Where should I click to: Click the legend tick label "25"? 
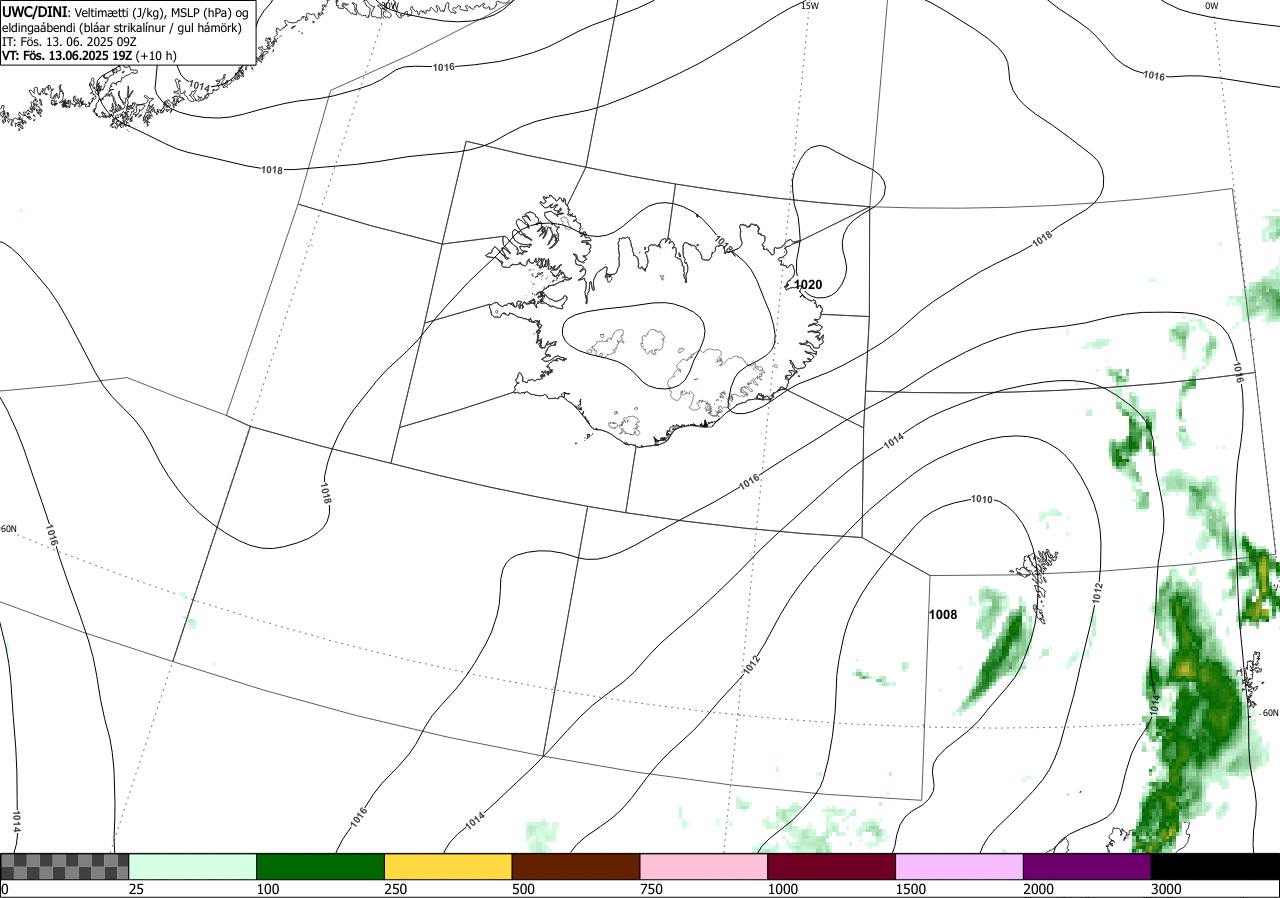[136, 889]
